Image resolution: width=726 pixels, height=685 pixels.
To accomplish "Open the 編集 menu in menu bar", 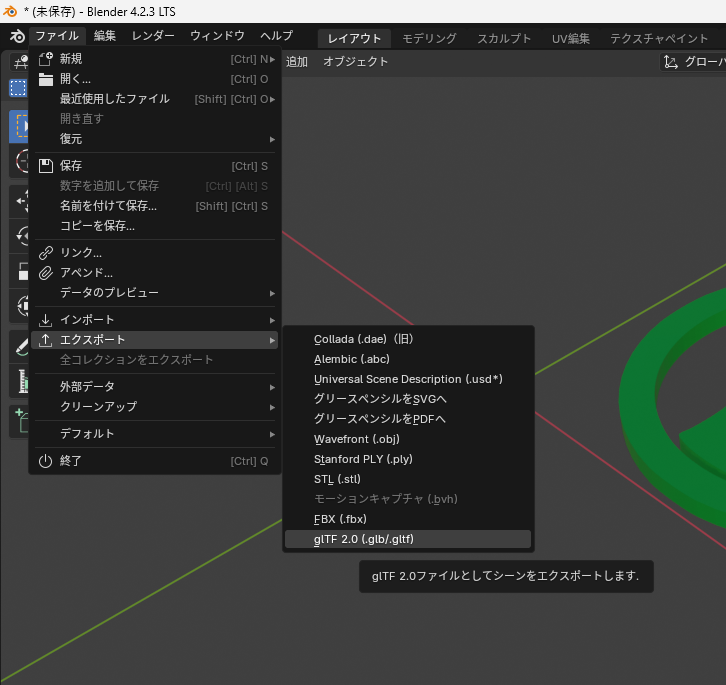I will [x=105, y=36].
